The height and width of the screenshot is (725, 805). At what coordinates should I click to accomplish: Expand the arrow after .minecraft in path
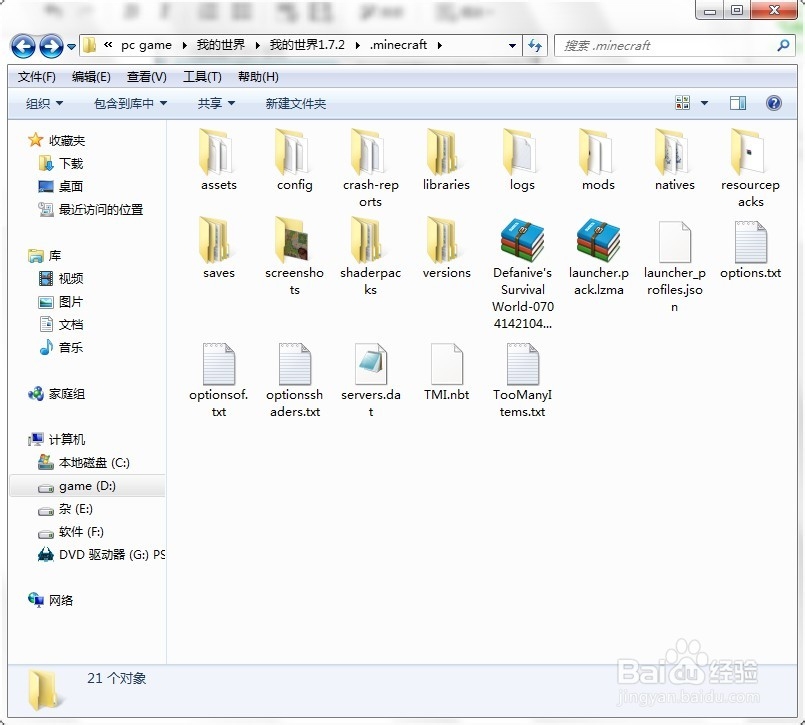439,45
